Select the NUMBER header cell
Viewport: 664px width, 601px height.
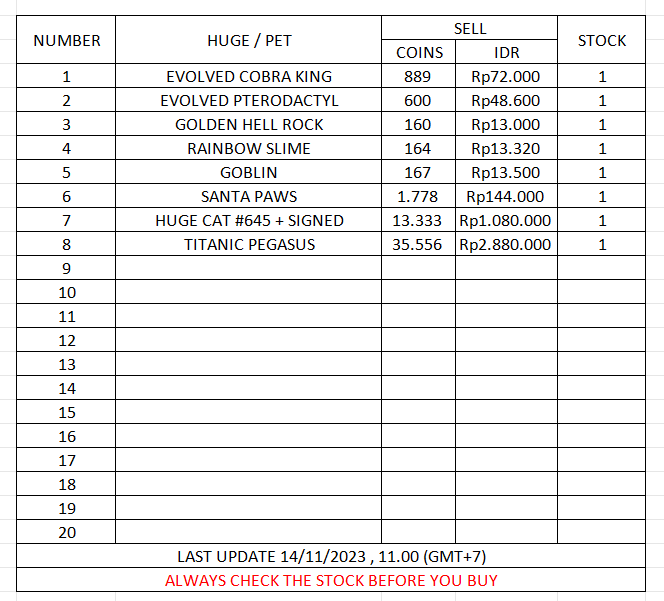point(66,40)
